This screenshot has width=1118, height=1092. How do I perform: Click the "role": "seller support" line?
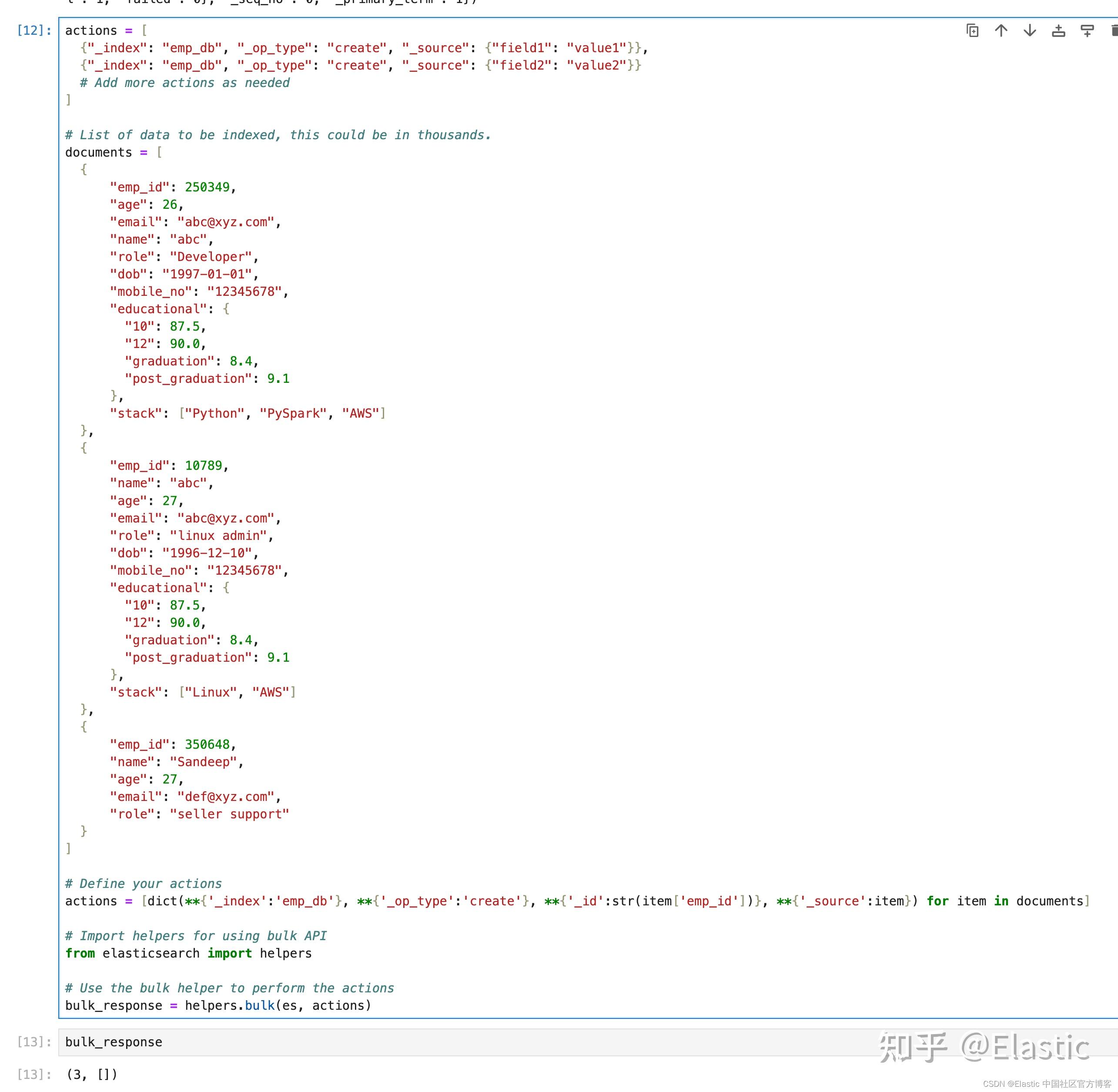[200, 814]
